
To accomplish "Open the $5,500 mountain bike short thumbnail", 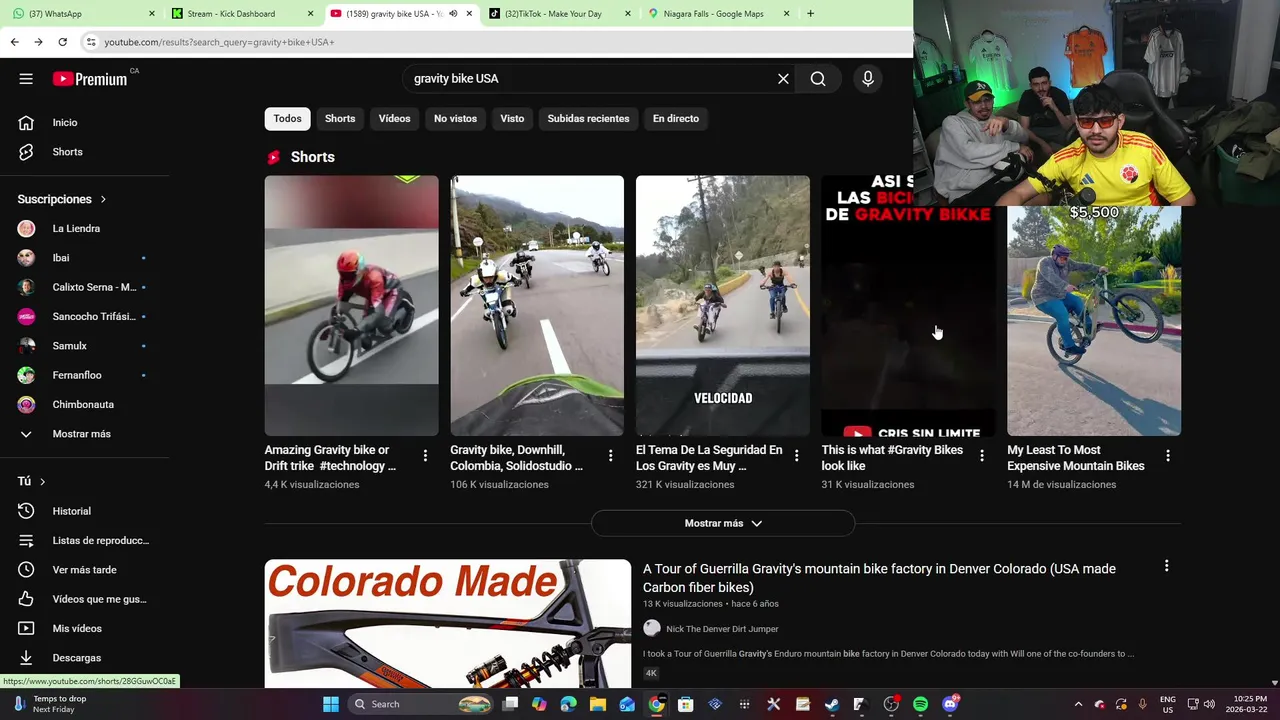I will coord(1094,320).
